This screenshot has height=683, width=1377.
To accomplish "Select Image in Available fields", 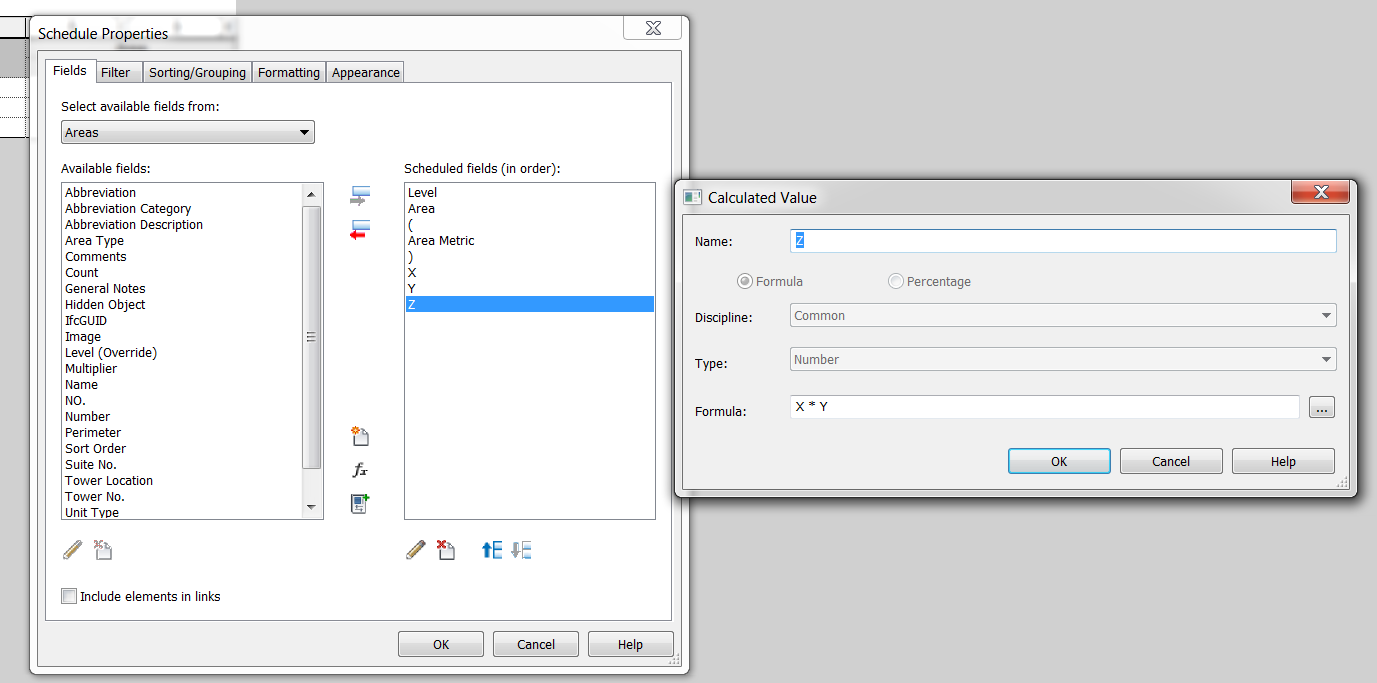I will point(82,337).
